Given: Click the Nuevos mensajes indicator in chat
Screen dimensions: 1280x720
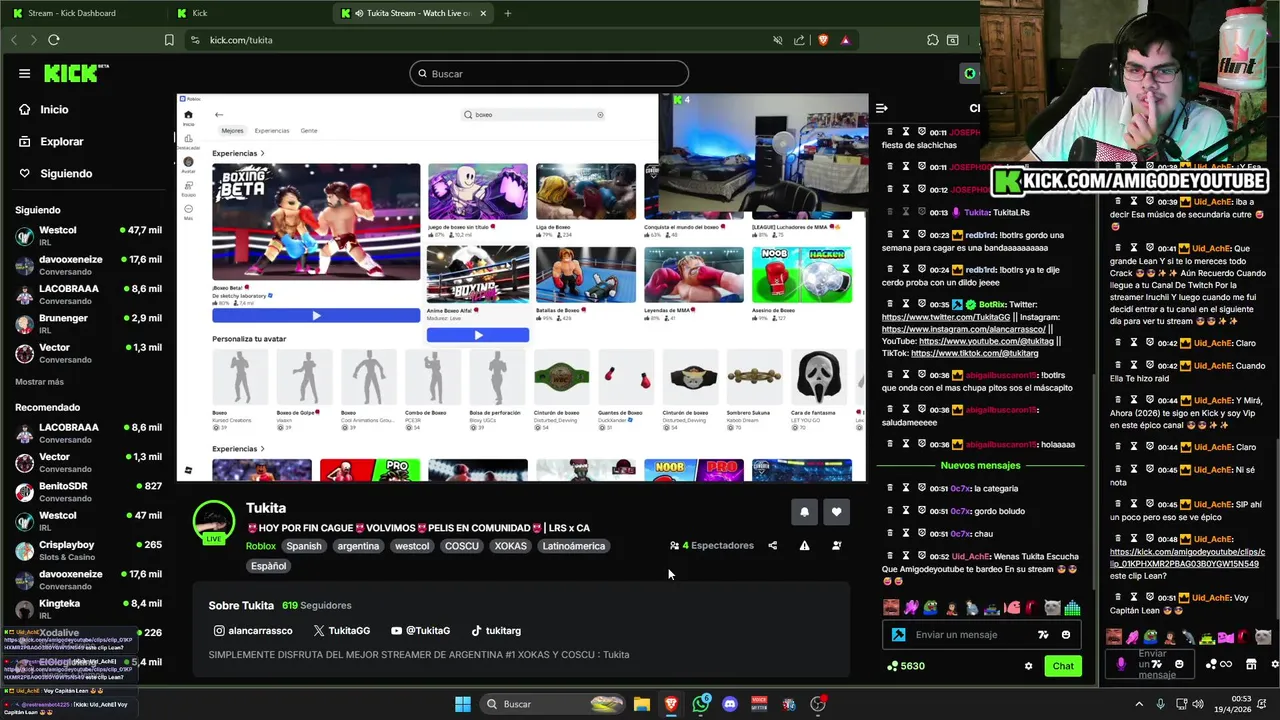Looking at the screenshot, I should (980, 466).
